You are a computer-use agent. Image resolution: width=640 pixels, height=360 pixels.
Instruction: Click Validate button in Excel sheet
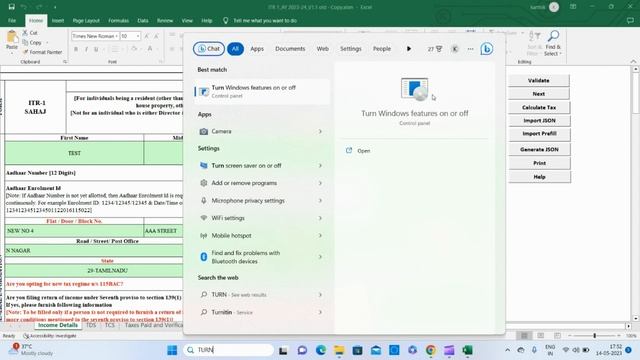538,80
